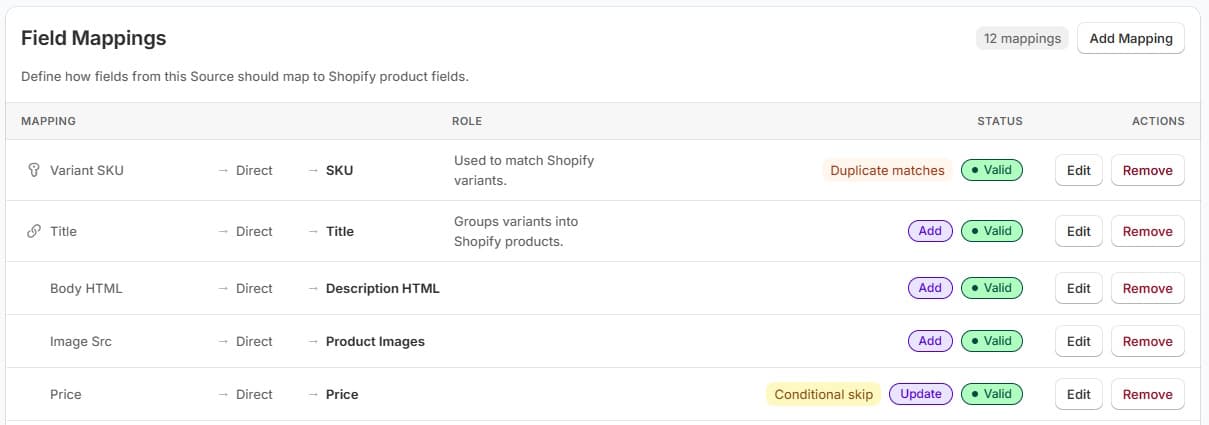
Task: Remove the Price mapping
Action: coord(1147,394)
